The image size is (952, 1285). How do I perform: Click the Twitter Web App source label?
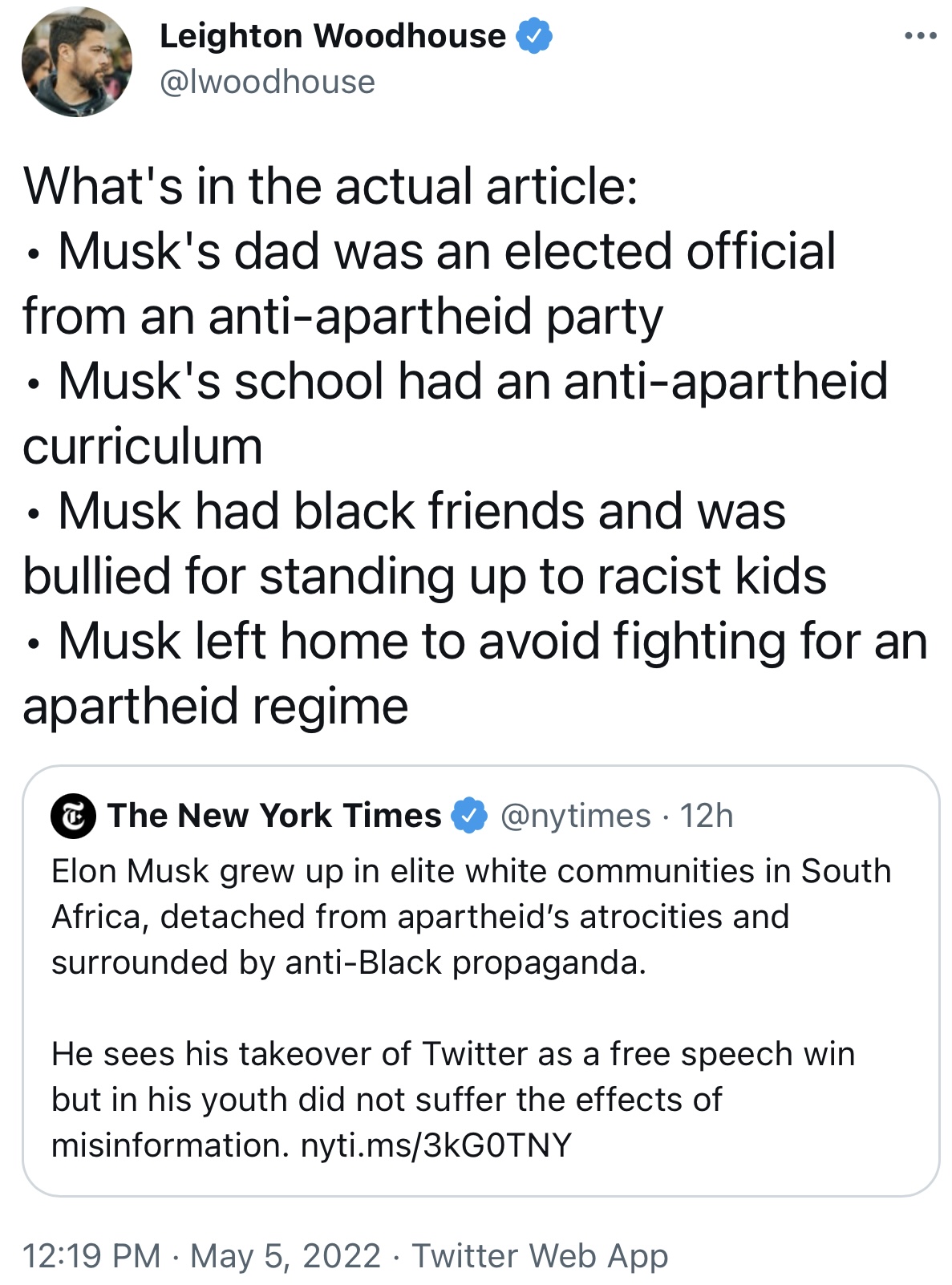click(540, 1255)
